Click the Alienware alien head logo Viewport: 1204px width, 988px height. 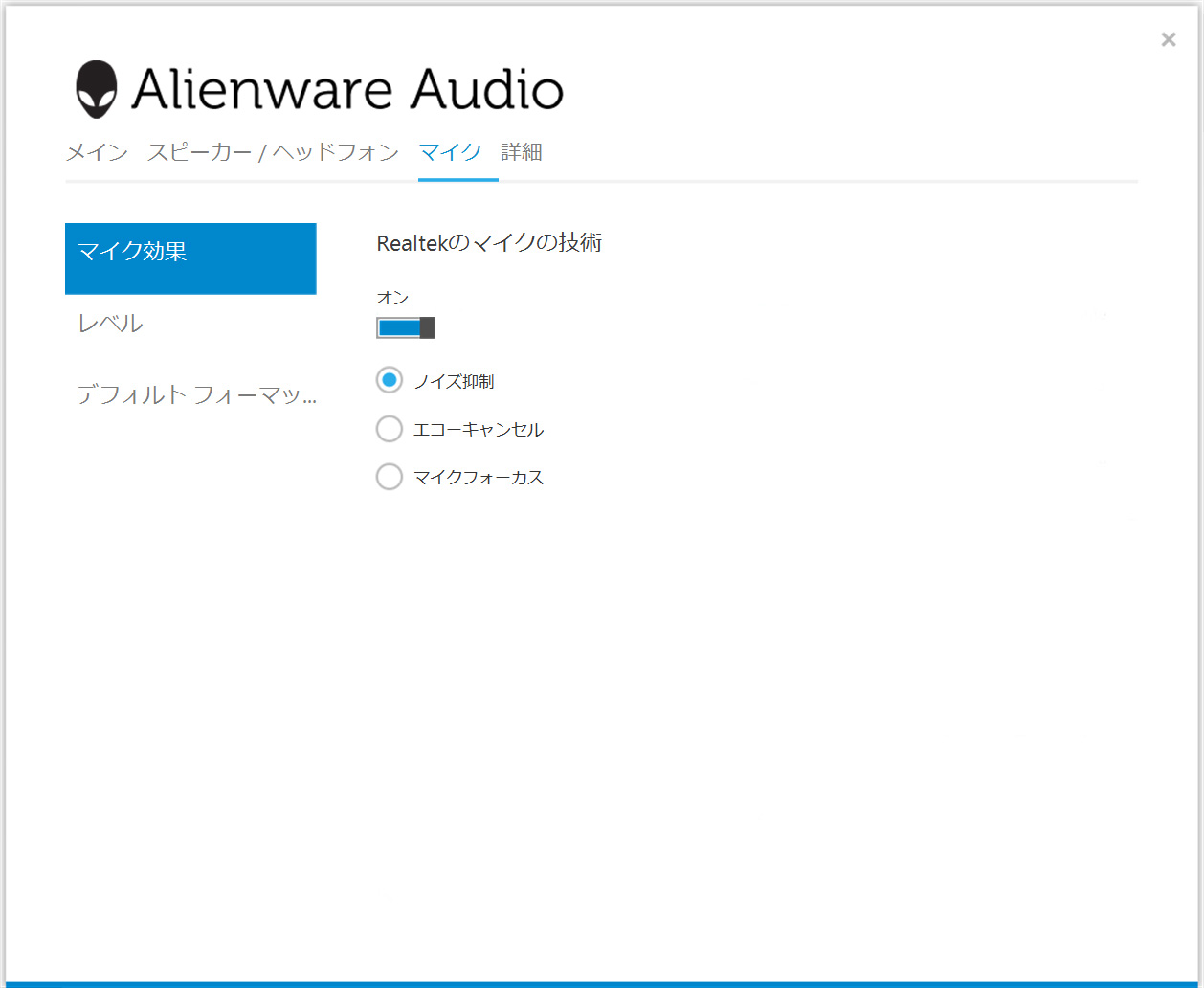pos(97,90)
